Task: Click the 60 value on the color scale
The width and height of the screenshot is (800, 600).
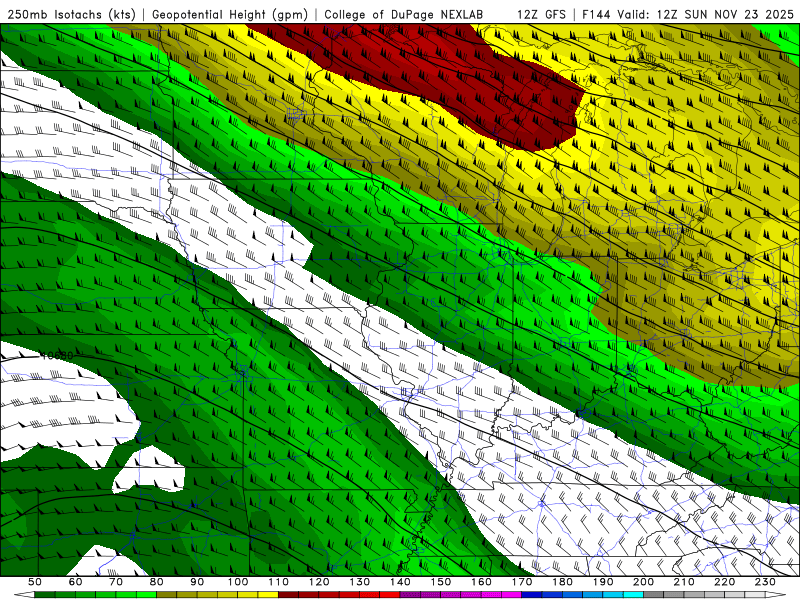Action: 76,582
